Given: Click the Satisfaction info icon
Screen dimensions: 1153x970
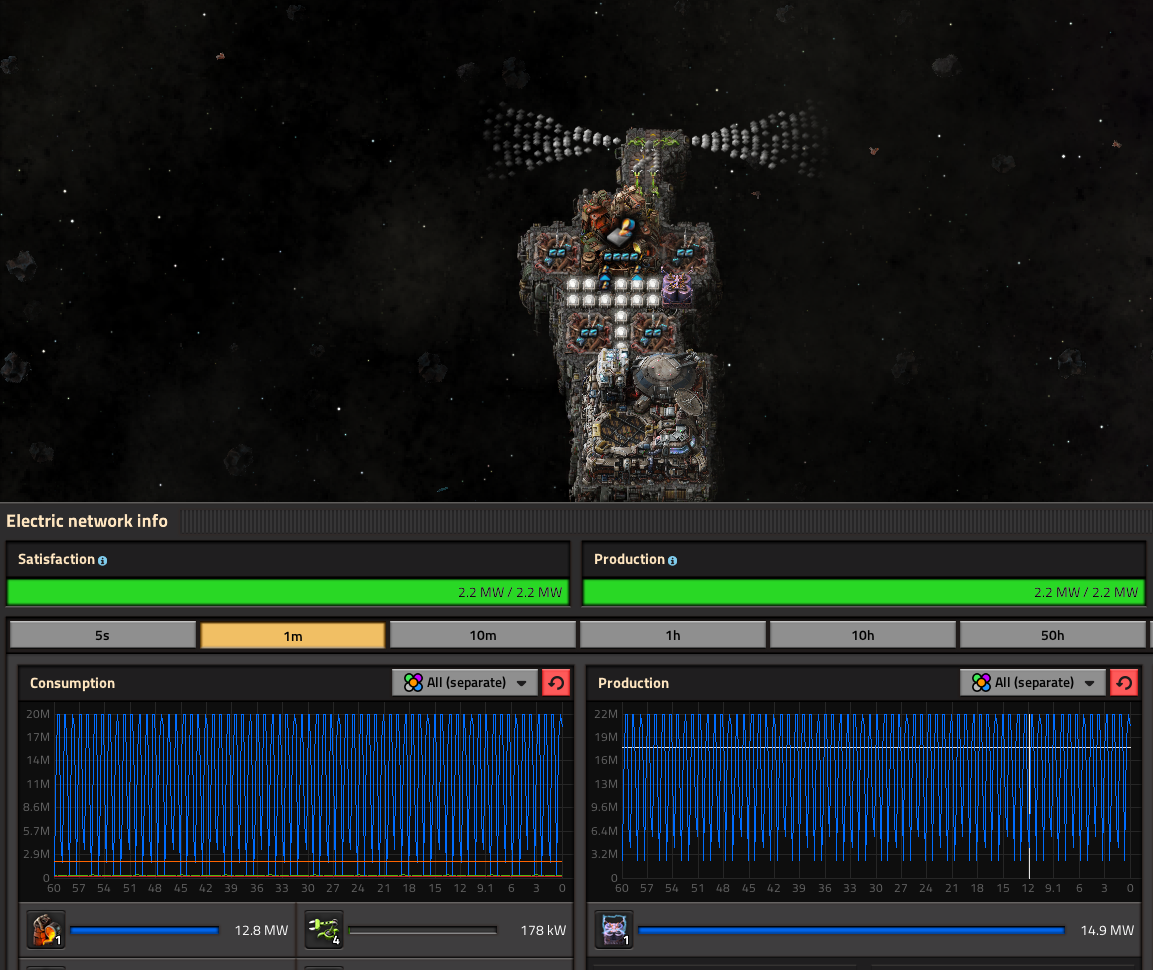Looking at the screenshot, I should click(x=102, y=560).
